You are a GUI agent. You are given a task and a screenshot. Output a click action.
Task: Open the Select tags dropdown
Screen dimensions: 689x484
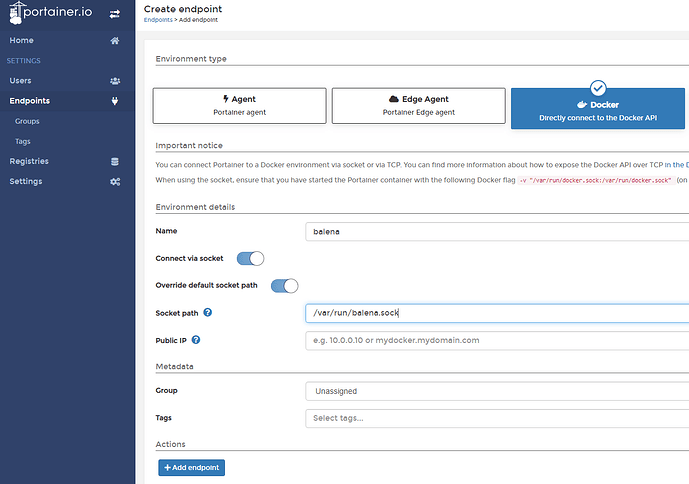[497, 418]
